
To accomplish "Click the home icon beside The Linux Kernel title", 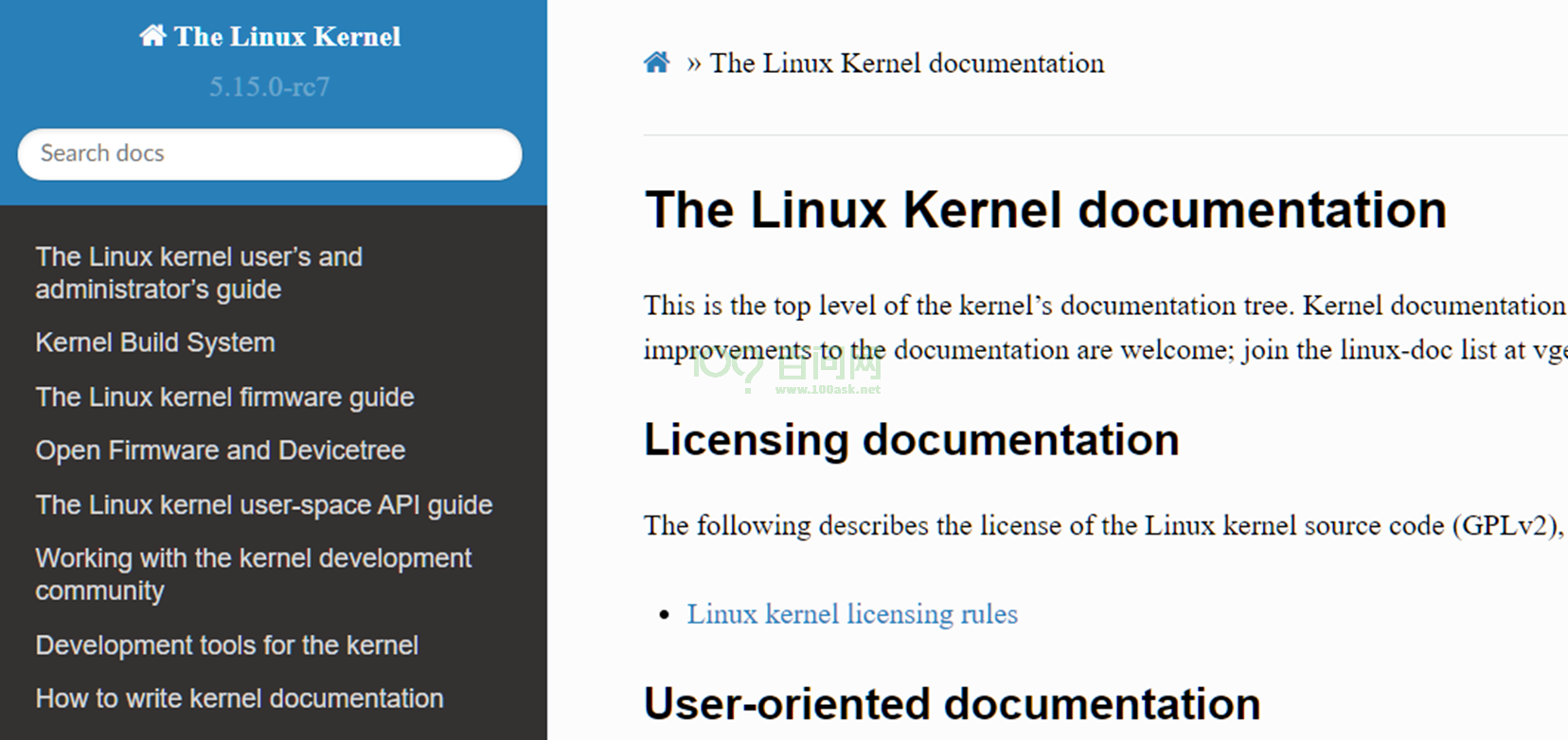I will pos(151,36).
